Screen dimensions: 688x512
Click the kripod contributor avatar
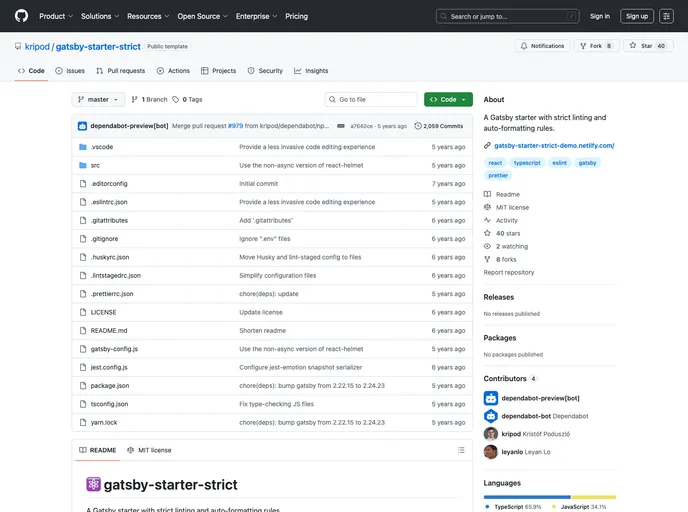pyautogui.click(x=491, y=434)
